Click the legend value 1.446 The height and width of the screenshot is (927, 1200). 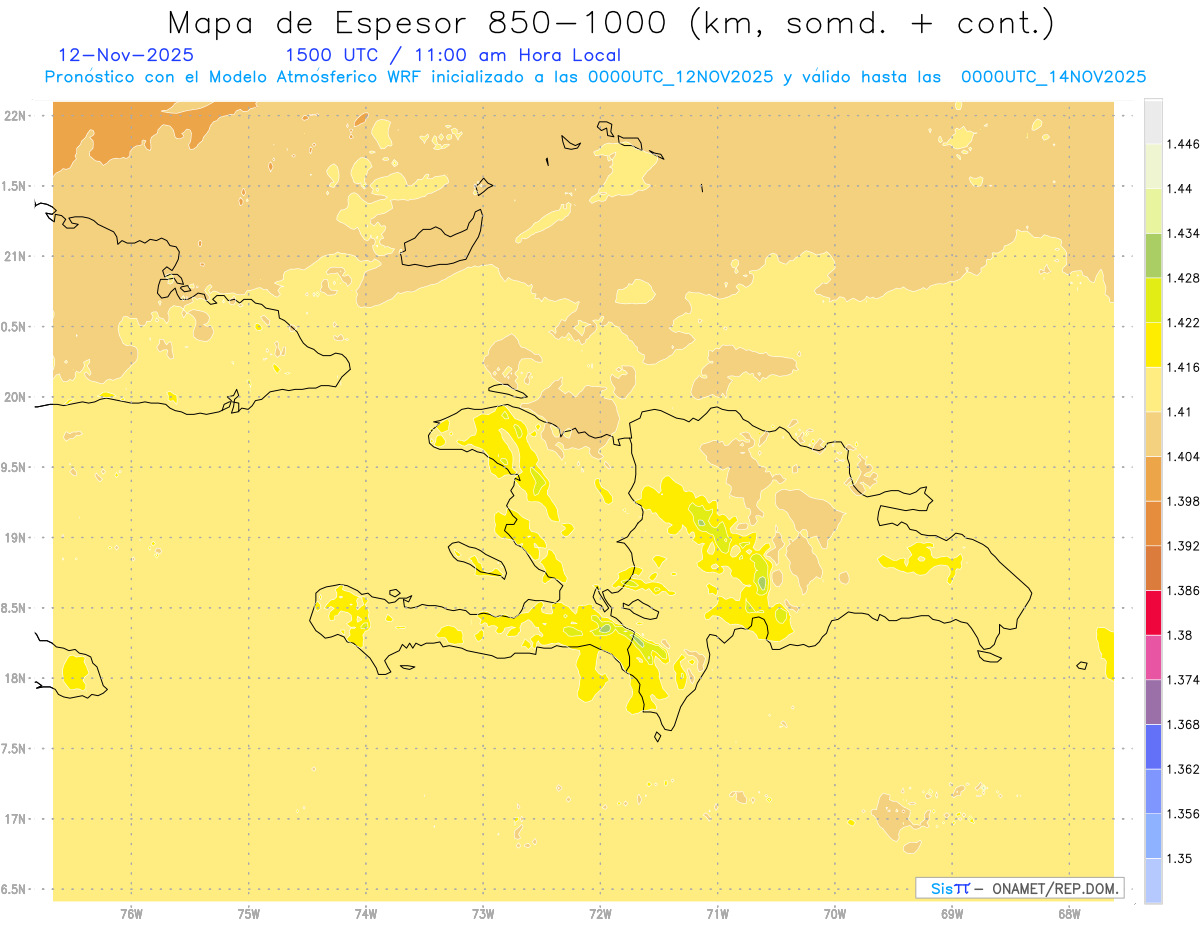tap(1183, 144)
